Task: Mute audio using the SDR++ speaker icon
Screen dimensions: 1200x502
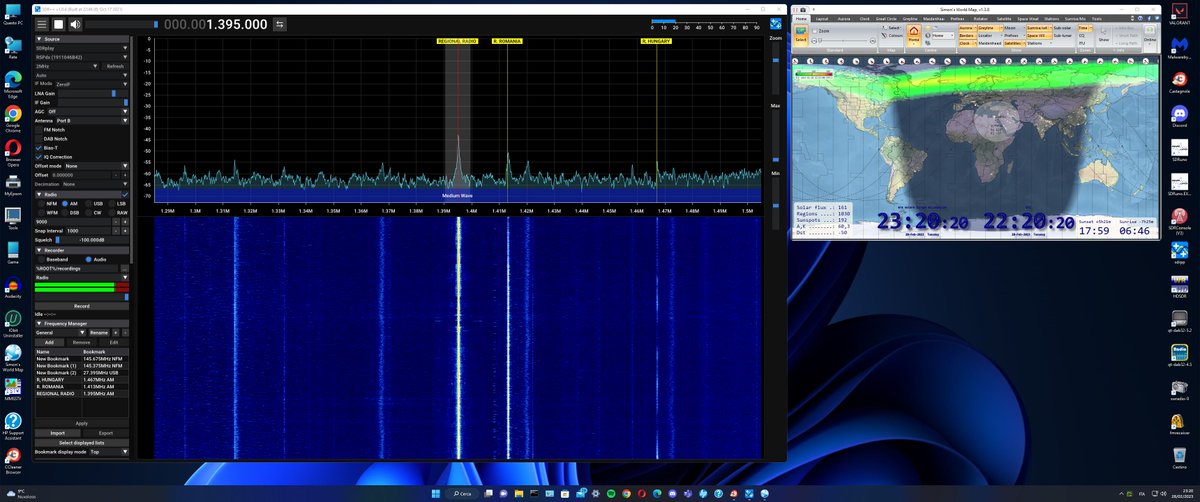Action: tap(75, 23)
